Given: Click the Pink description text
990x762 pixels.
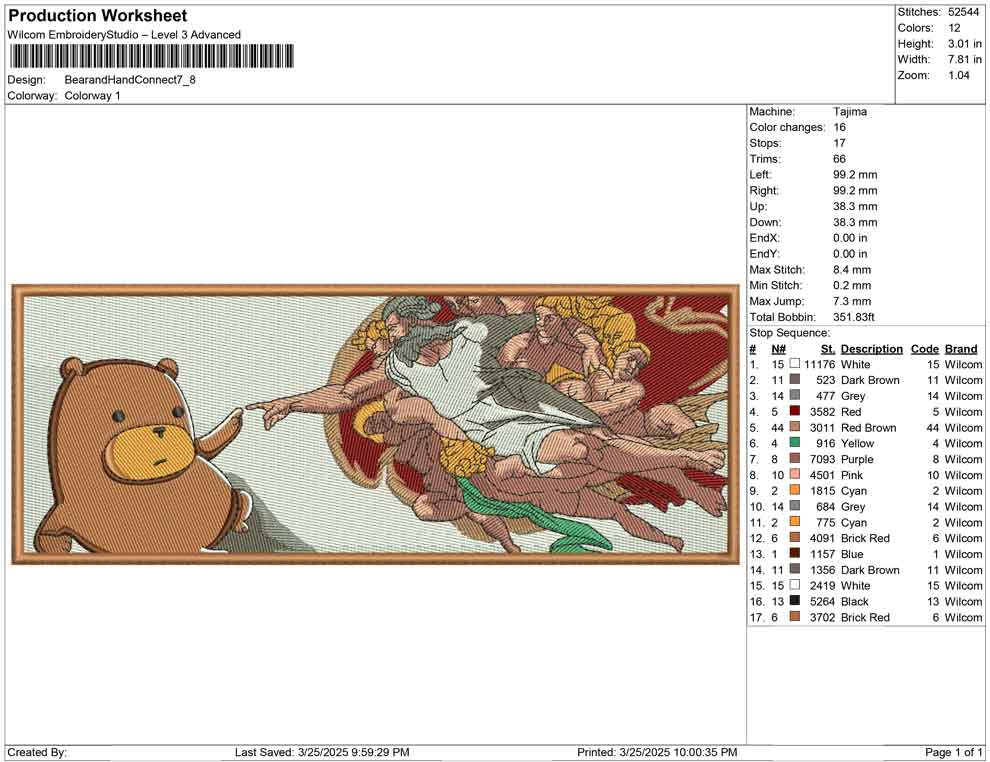Looking at the screenshot, I should point(852,475).
